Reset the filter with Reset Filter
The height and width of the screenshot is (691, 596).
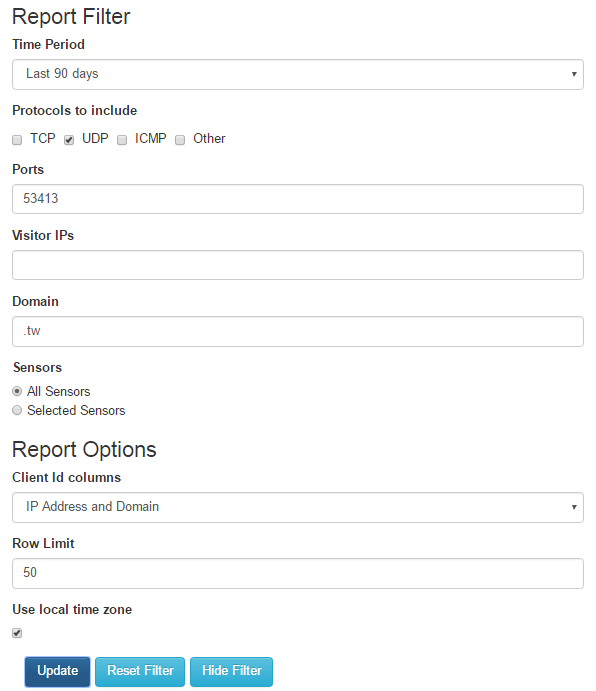pos(140,672)
